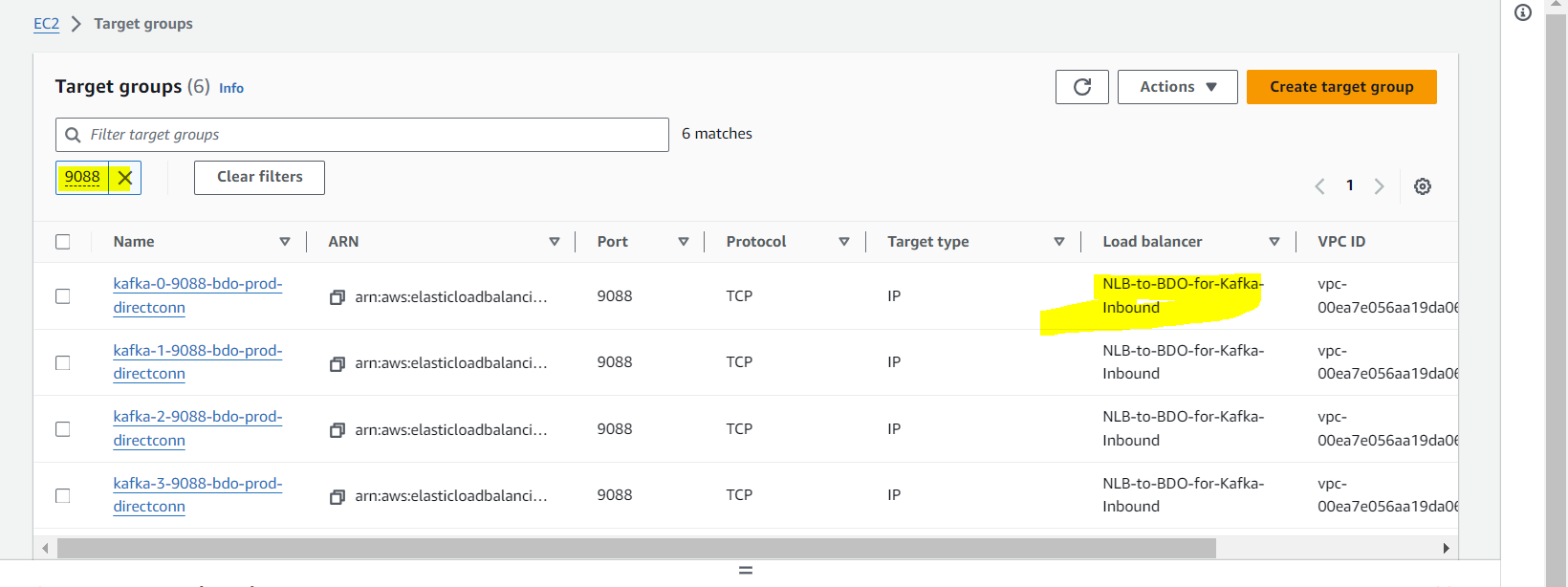Click Load balancer of kafka-3 row

coord(1183,495)
